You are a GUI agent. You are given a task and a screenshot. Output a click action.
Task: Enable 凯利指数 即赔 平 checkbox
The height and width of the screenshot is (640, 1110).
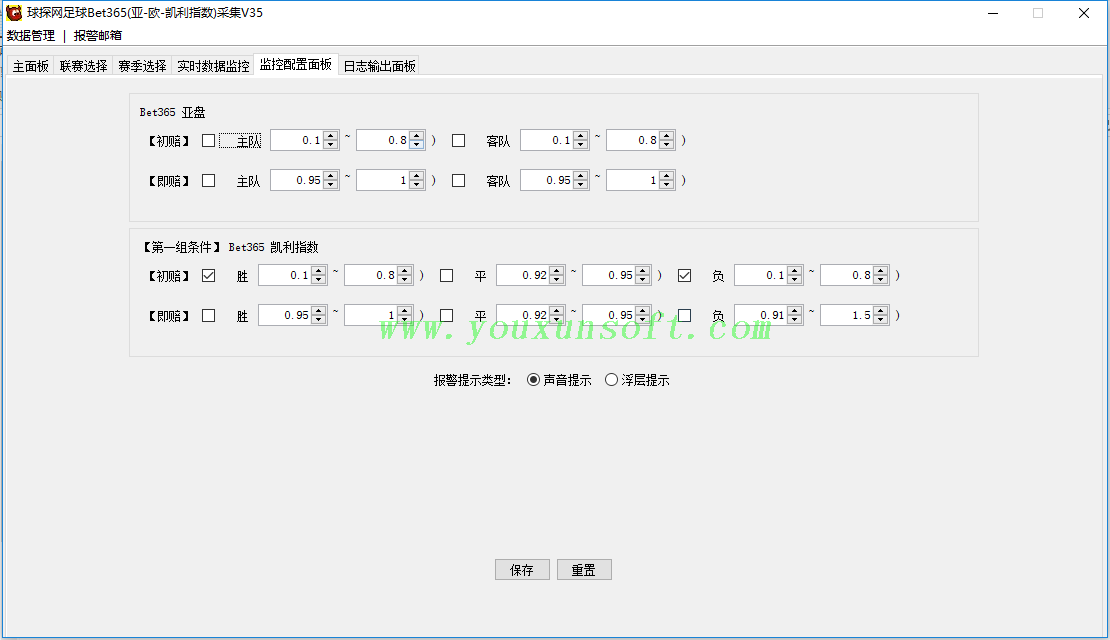447,315
